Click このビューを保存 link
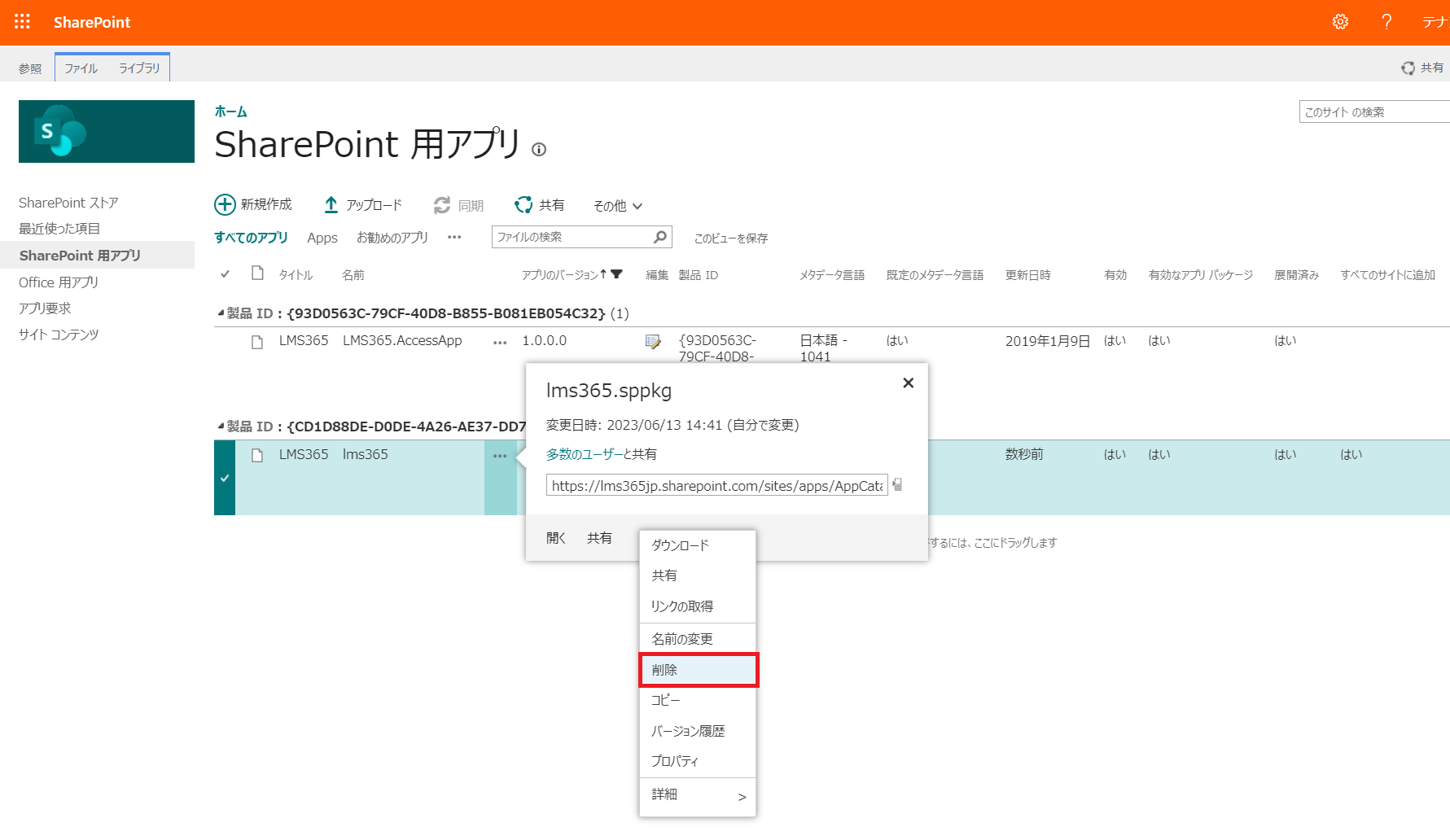 731,238
